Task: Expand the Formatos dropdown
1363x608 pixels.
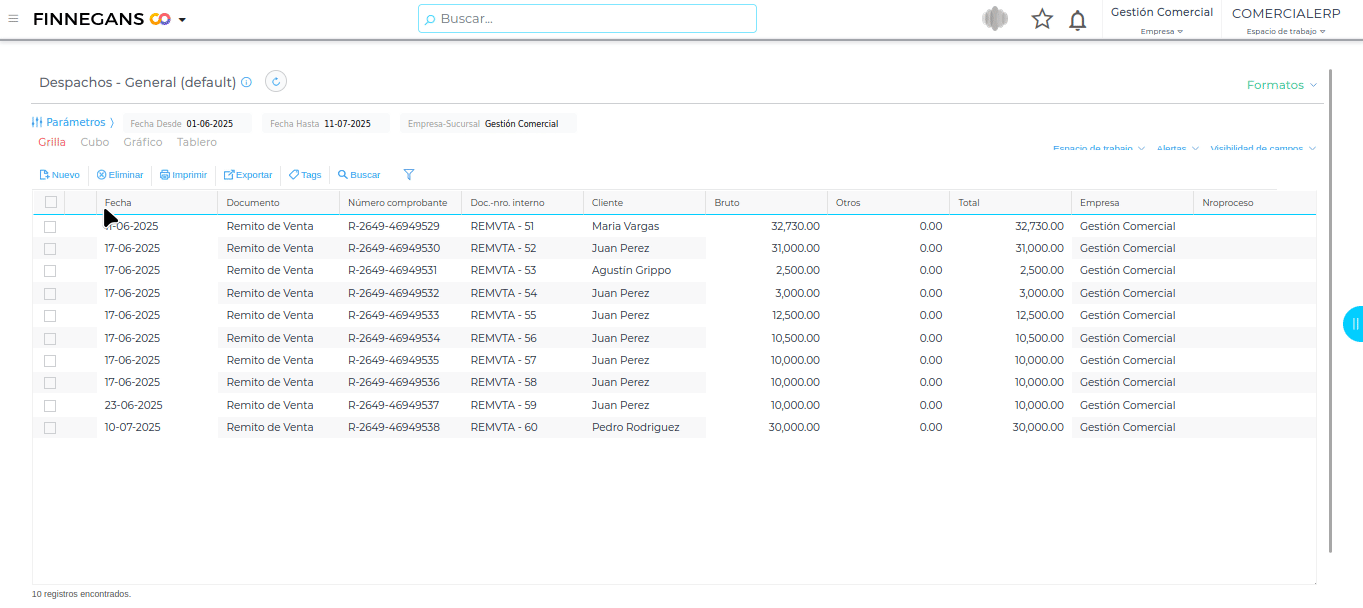Action: tap(1281, 85)
